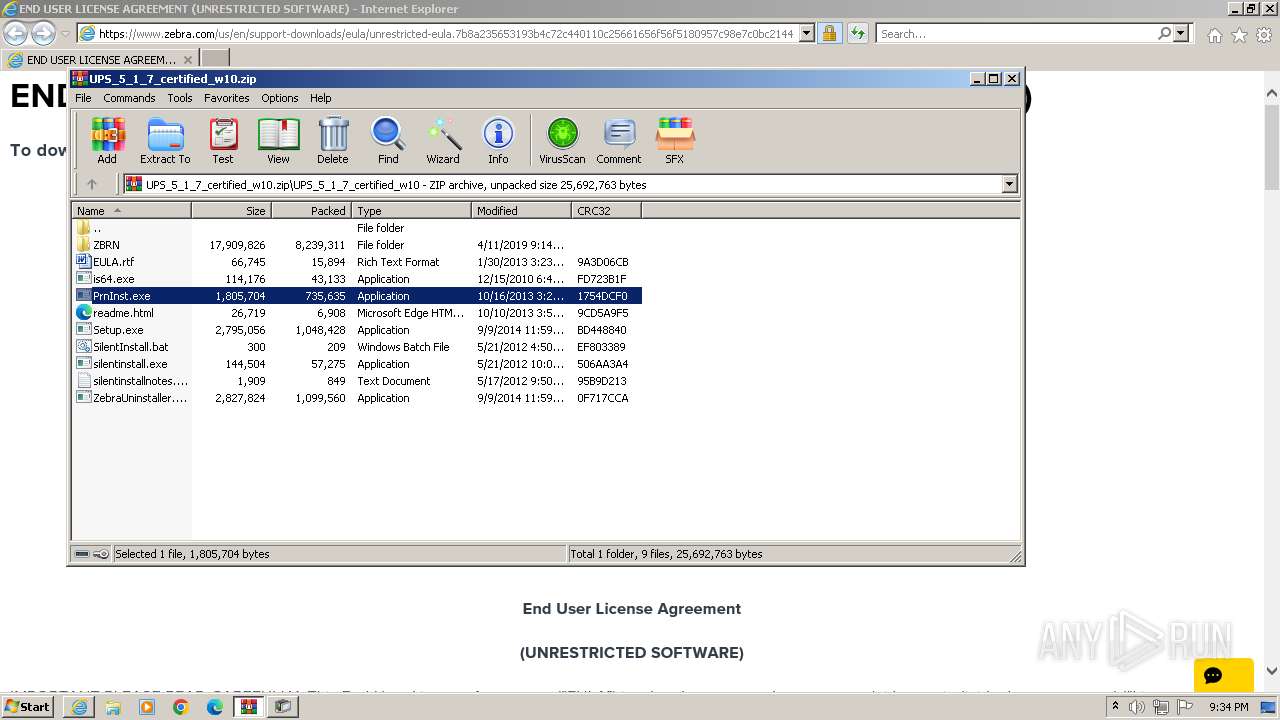Sort by the Type column header
1280x720 pixels.
411,211
